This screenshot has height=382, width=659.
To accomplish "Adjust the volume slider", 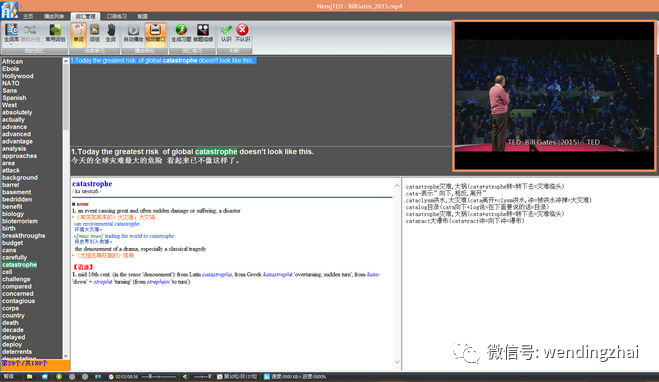I will pos(203,377).
